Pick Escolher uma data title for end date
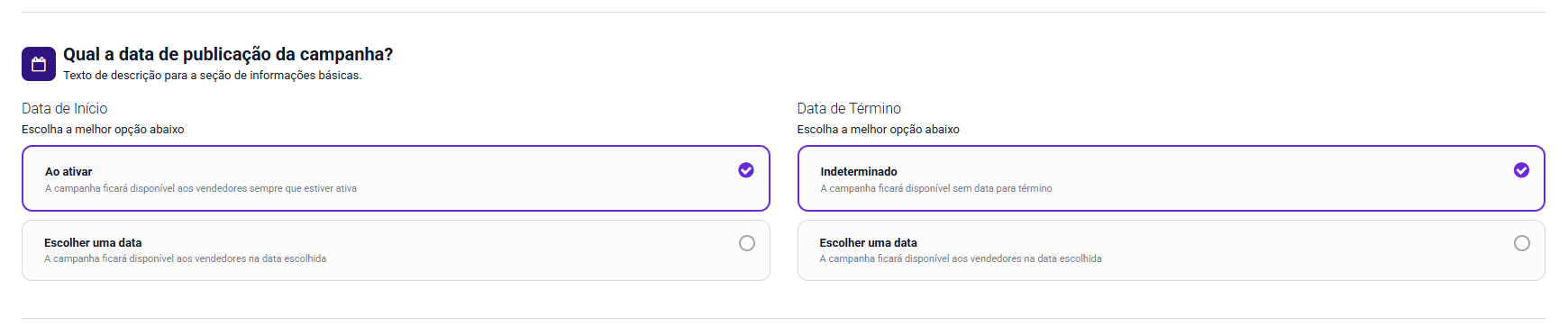This screenshot has height=326, width=1568. [868, 243]
